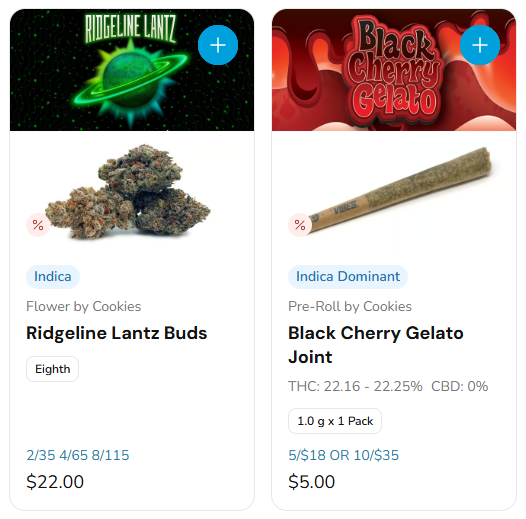Click the THC and CBD percentage line
This screenshot has height=519, width=526.
coord(388,386)
